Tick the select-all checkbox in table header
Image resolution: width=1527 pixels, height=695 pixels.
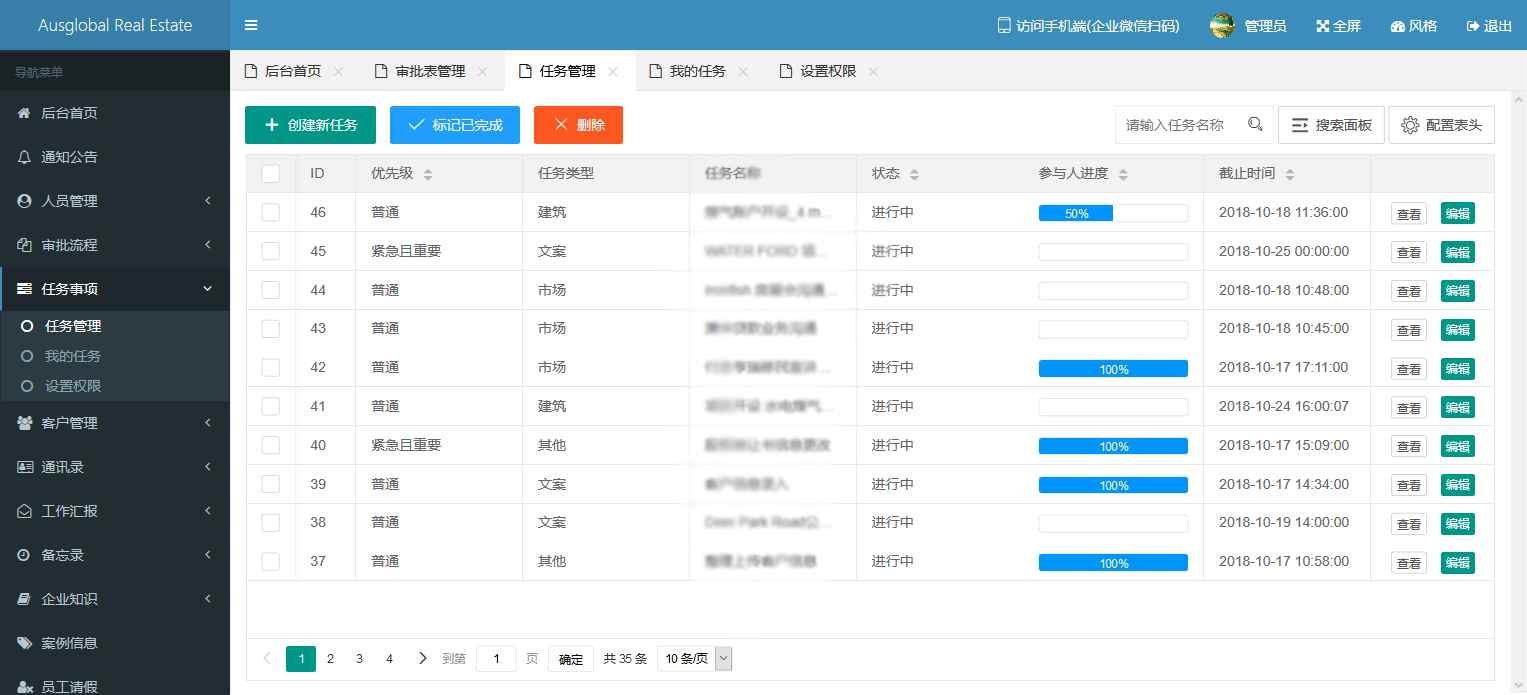click(x=271, y=174)
